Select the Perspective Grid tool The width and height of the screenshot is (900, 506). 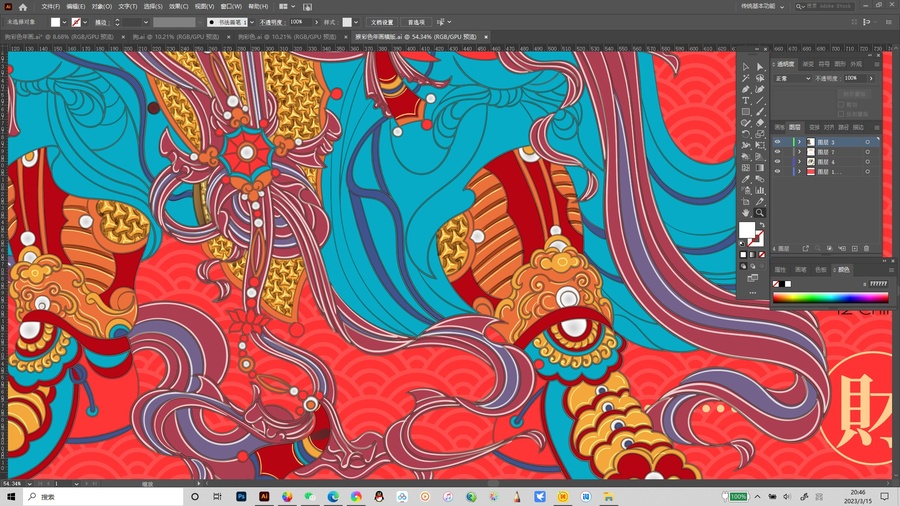click(x=760, y=157)
